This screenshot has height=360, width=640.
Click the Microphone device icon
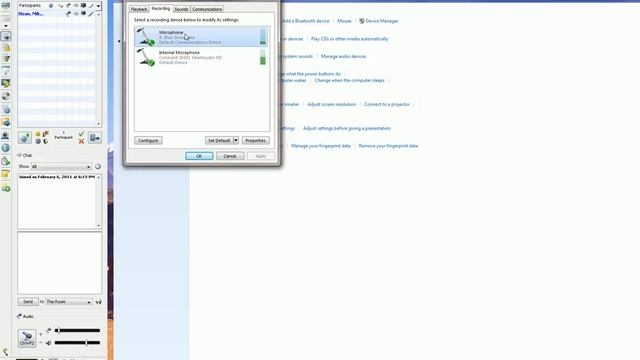click(145, 37)
